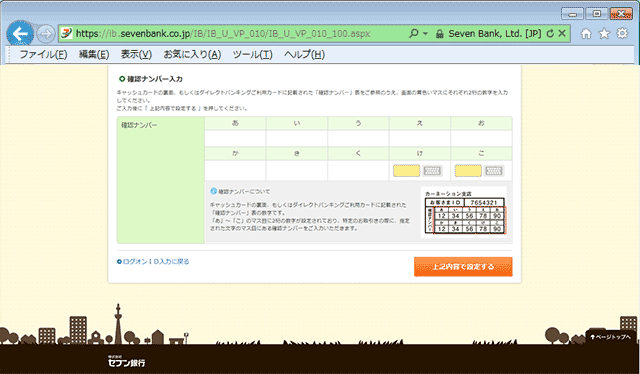Click the orange 上記内容で設定する button
Screen dimensions: 640x374
[x=463, y=267]
